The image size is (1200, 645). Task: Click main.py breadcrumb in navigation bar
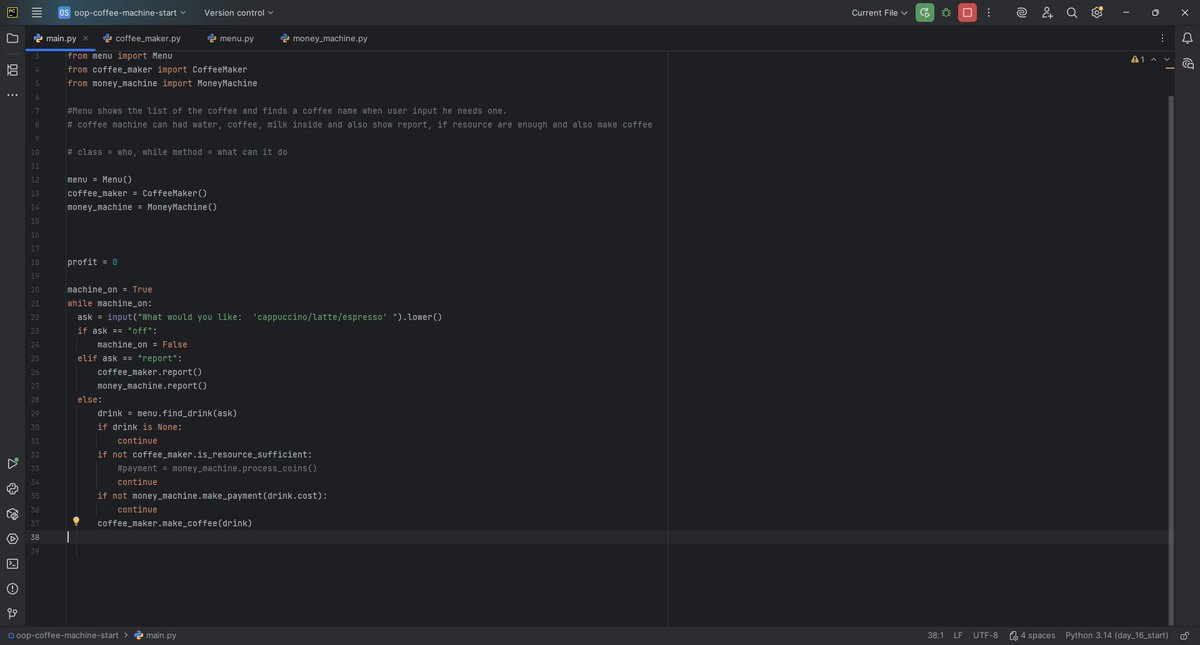click(155, 635)
